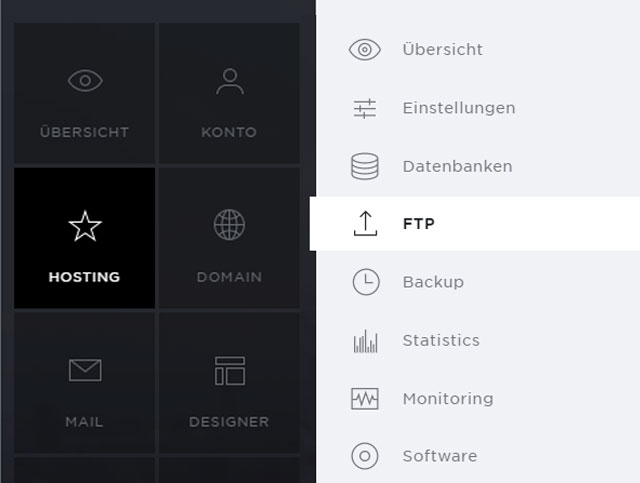Click the clock icon beside Backup

coord(366,282)
